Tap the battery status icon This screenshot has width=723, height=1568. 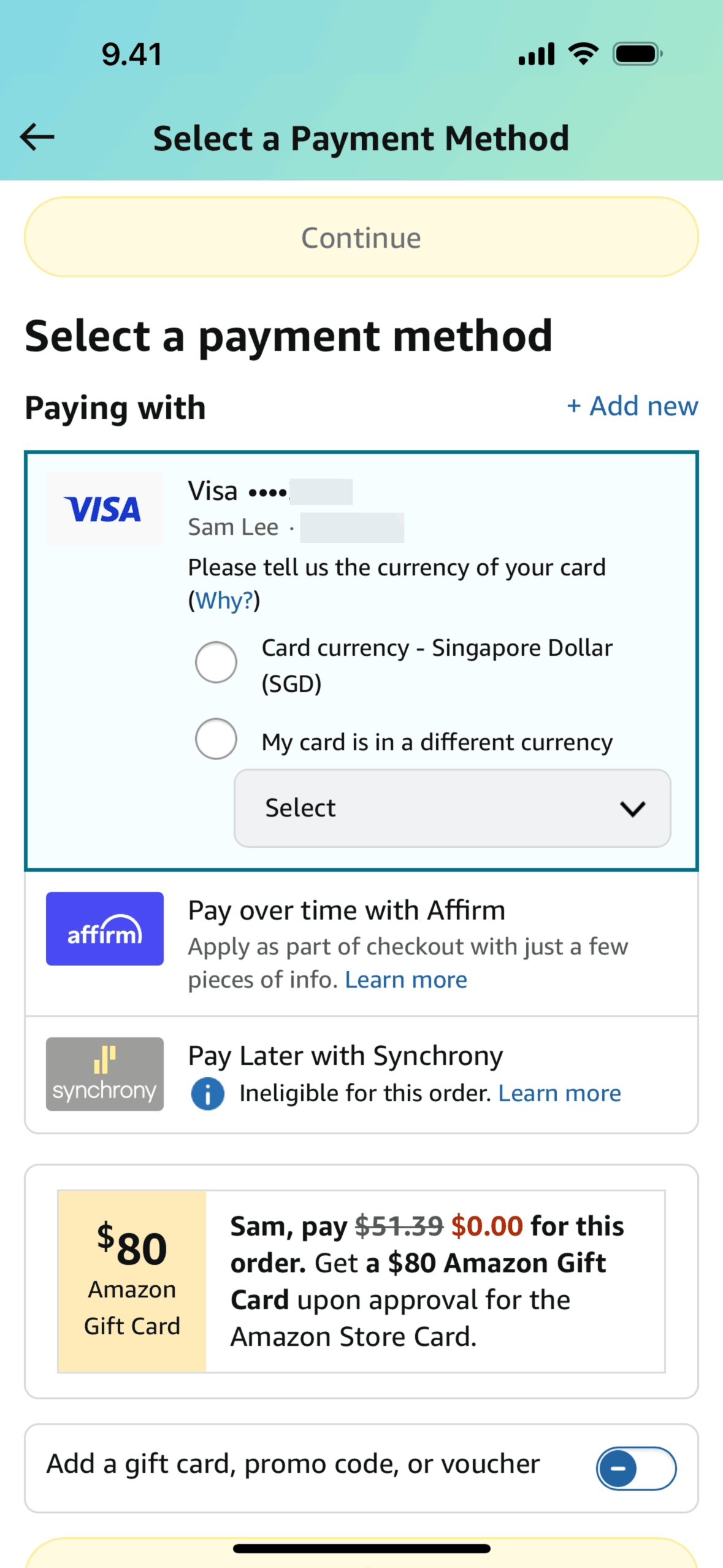(x=638, y=54)
